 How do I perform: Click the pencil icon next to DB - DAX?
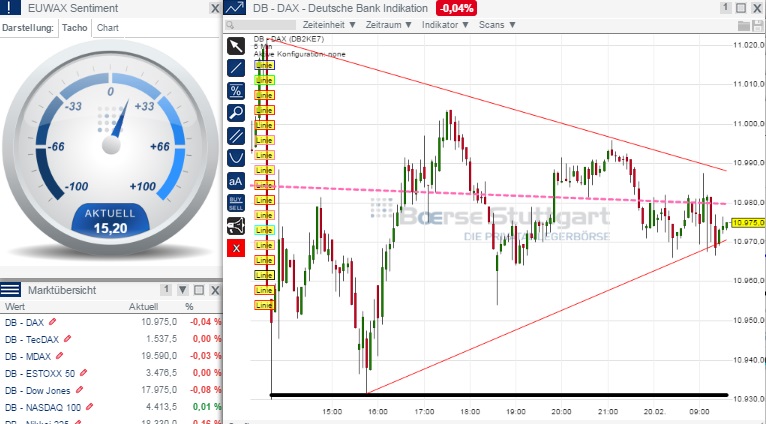[52, 322]
